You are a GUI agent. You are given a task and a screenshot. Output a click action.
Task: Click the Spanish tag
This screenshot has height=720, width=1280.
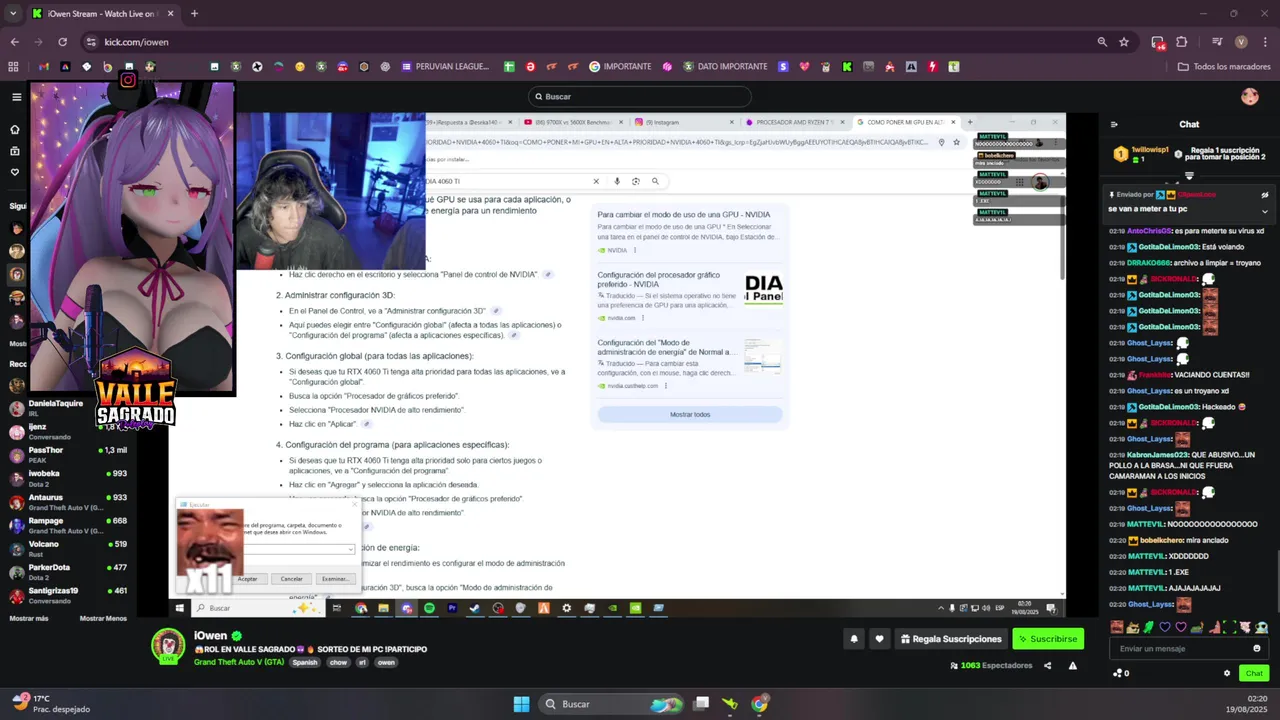(304, 663)
